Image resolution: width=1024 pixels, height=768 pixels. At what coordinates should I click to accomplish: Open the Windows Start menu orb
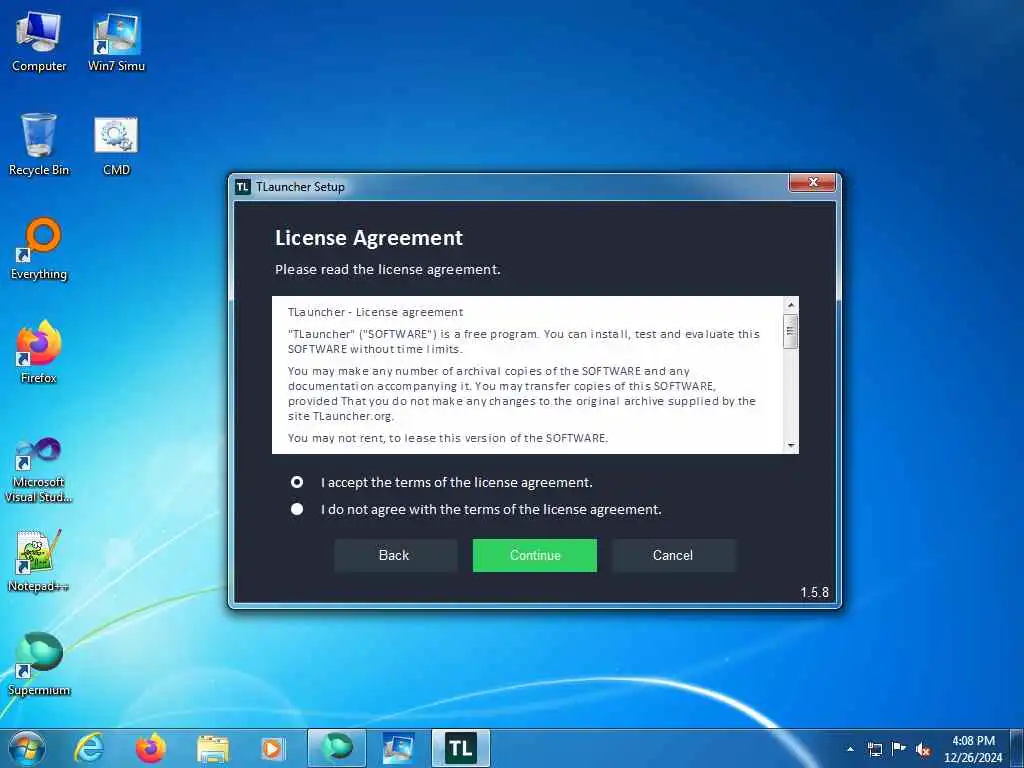[x=27, y=748]
